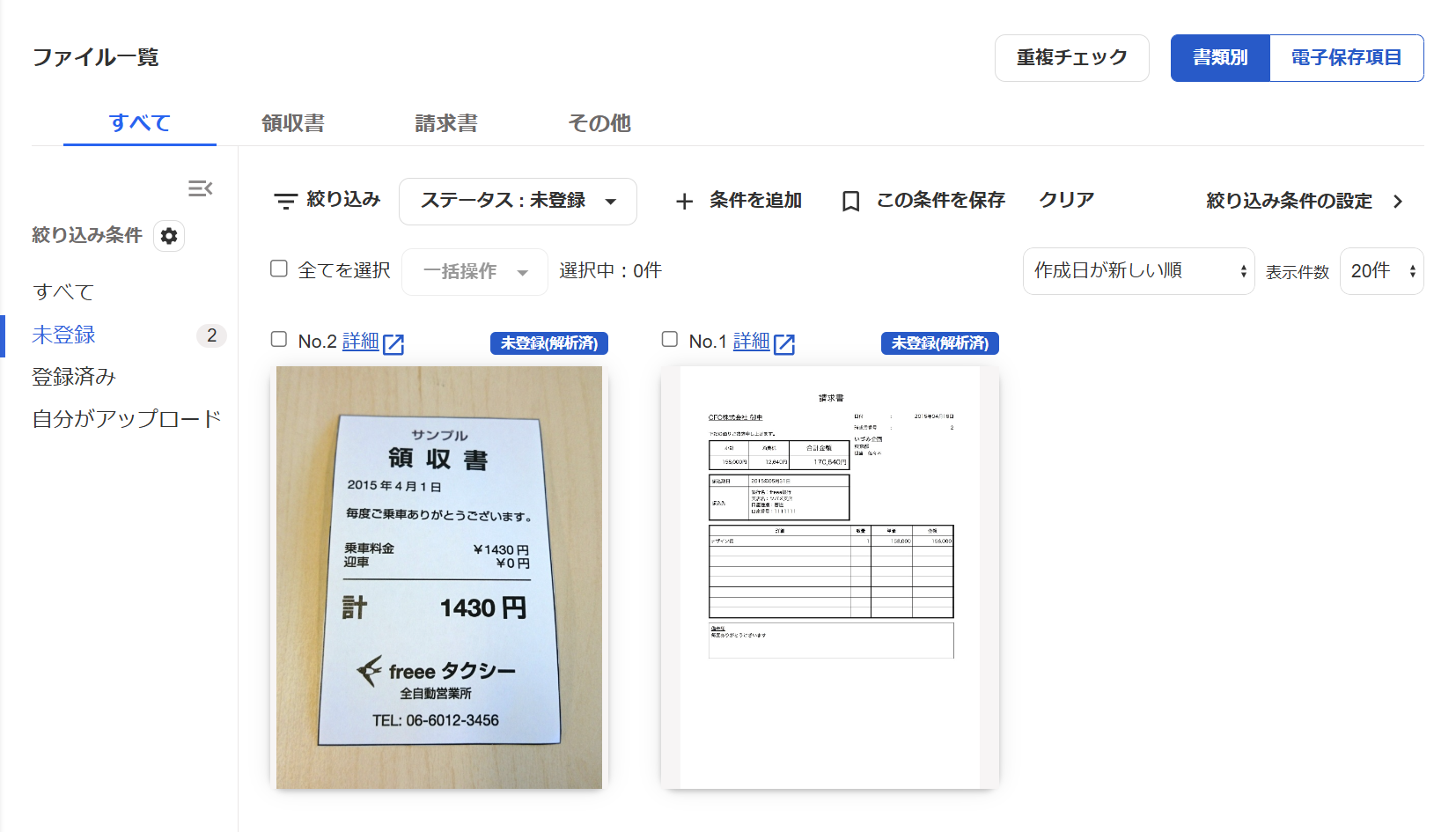This screenshot has width=1456, height=832.
Task: Collapse the sidebar with the menu-fold icon
Action: coord(200,188)
